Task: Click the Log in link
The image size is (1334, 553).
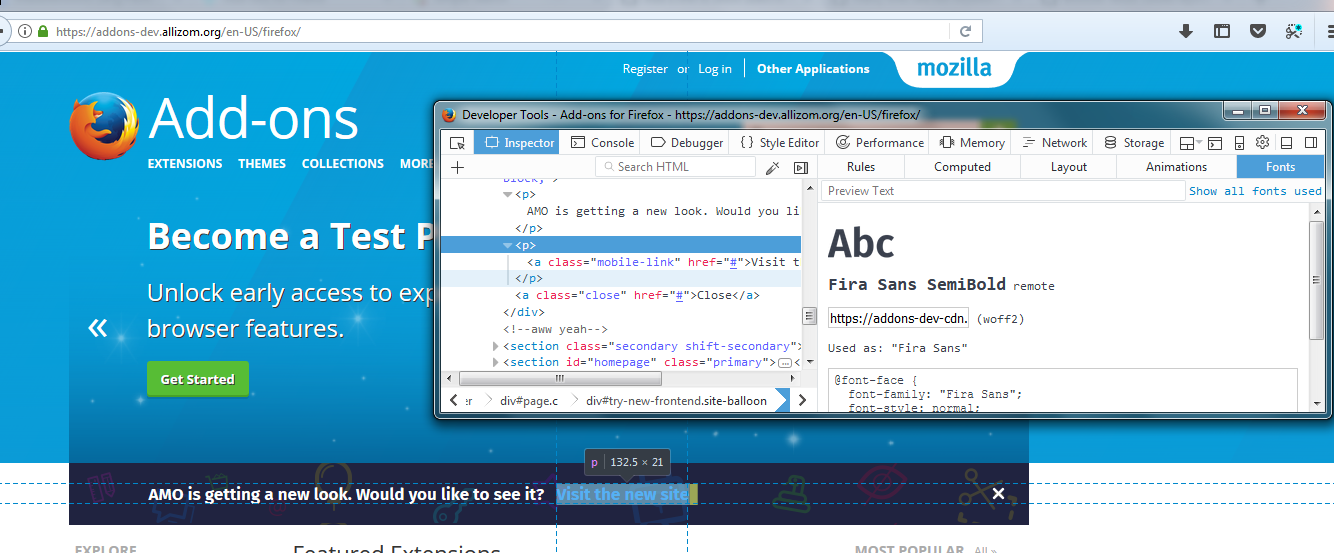Action: pyautogui.click(x=715, y=69)
